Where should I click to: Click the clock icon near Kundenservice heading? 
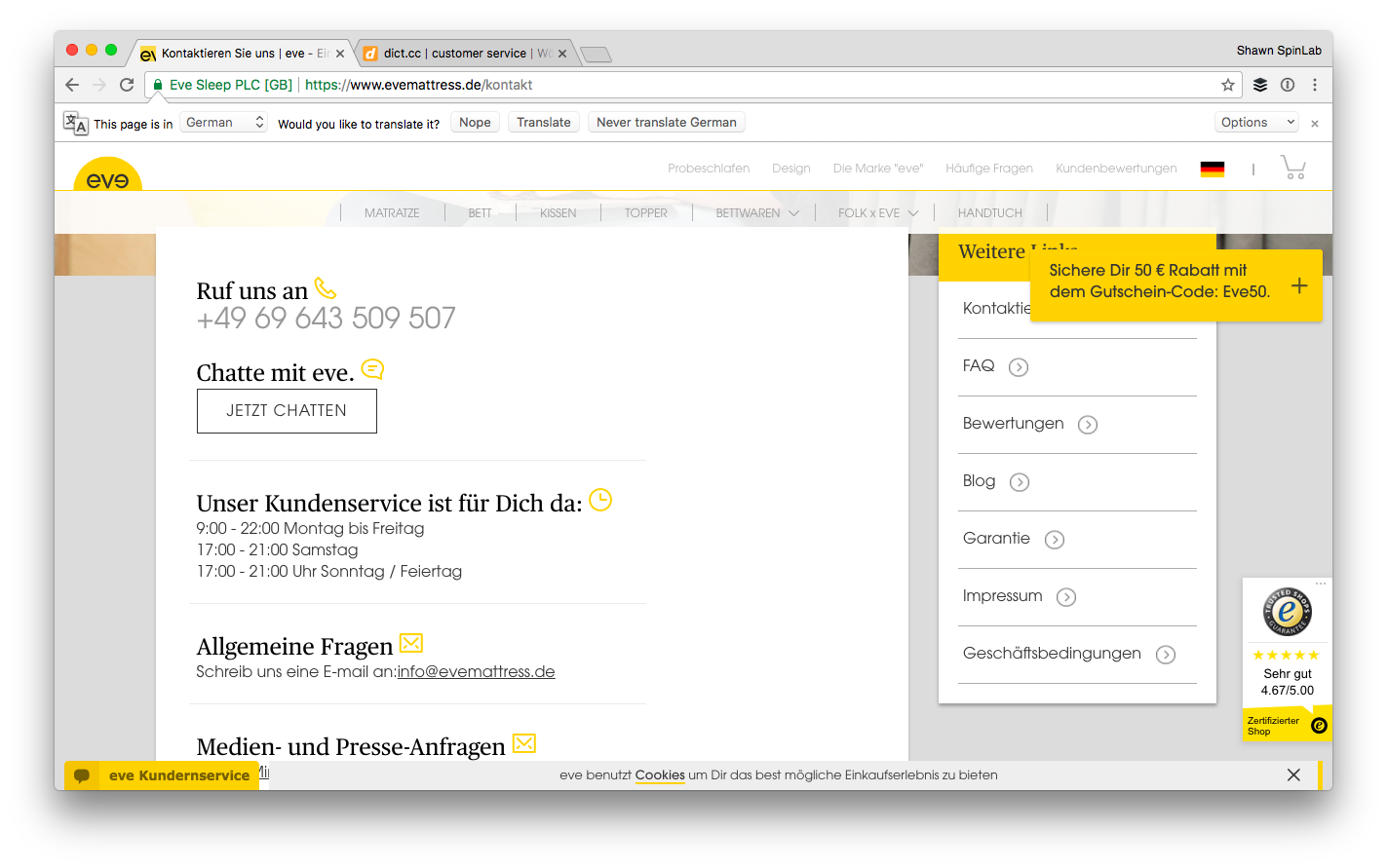(600, 500)
